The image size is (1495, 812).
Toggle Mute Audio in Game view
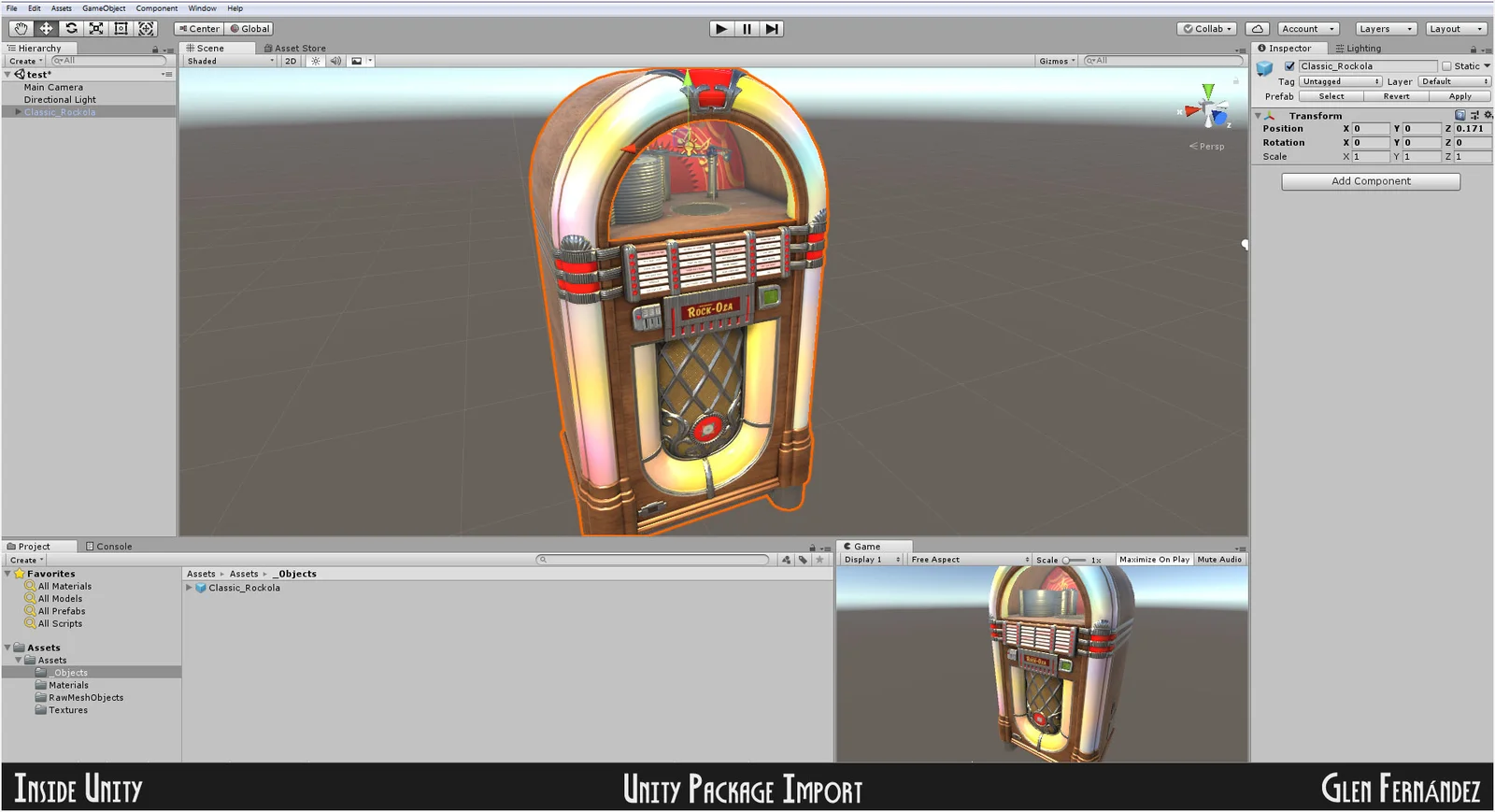tap(1219, 560)
